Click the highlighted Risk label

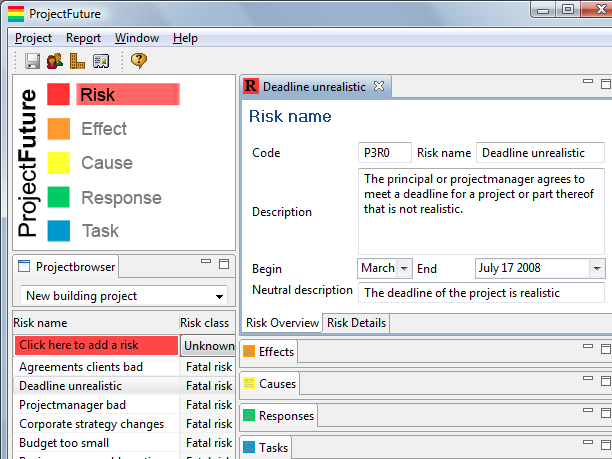coord(128,94)
